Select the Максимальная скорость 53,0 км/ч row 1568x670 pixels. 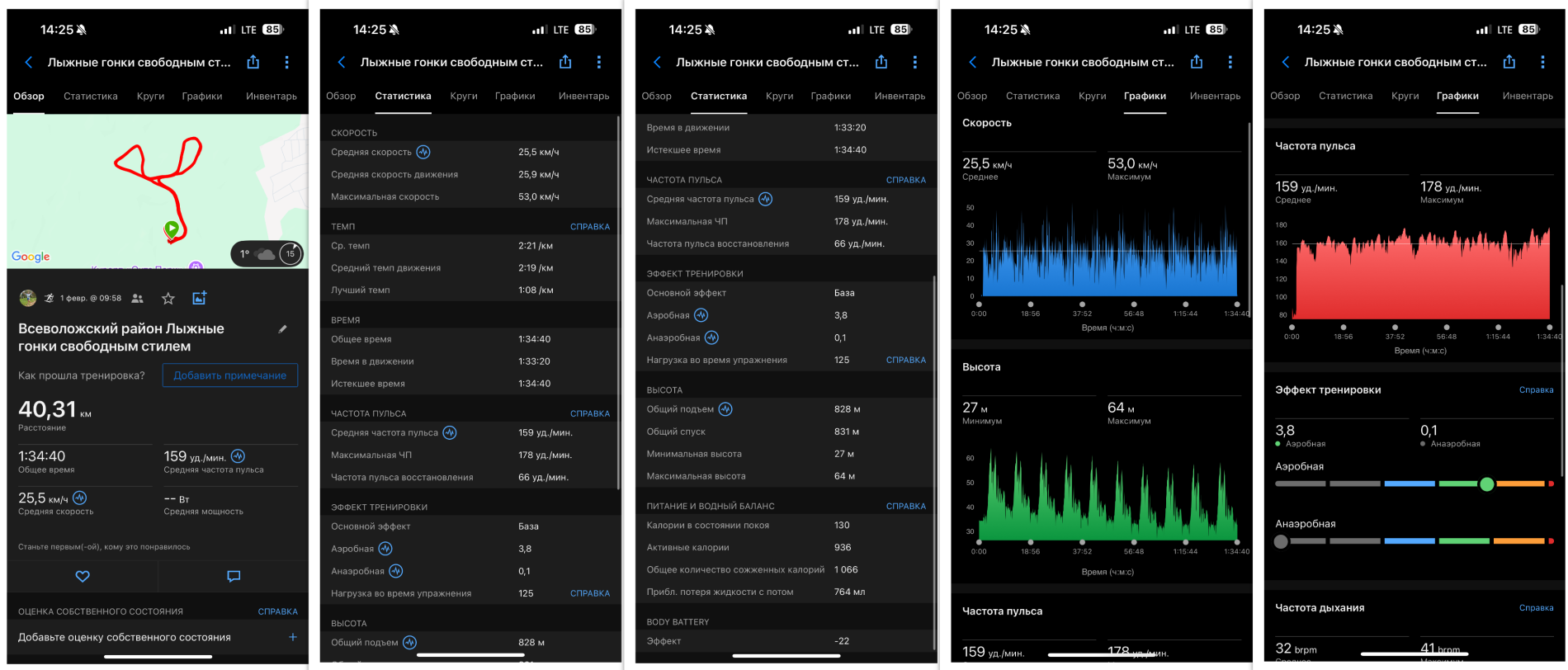469,196
